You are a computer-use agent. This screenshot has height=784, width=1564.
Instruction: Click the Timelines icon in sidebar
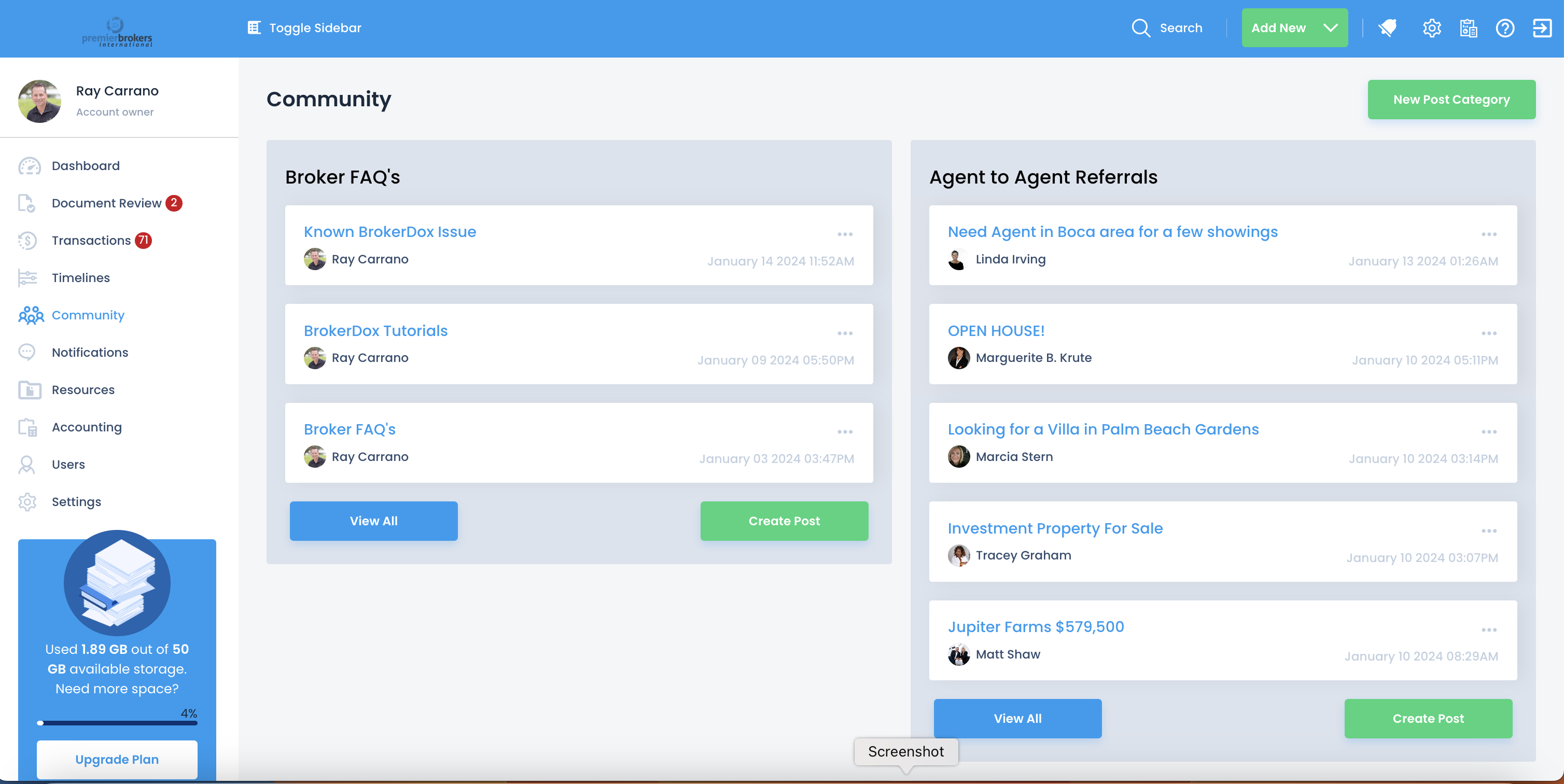point(28,277)
